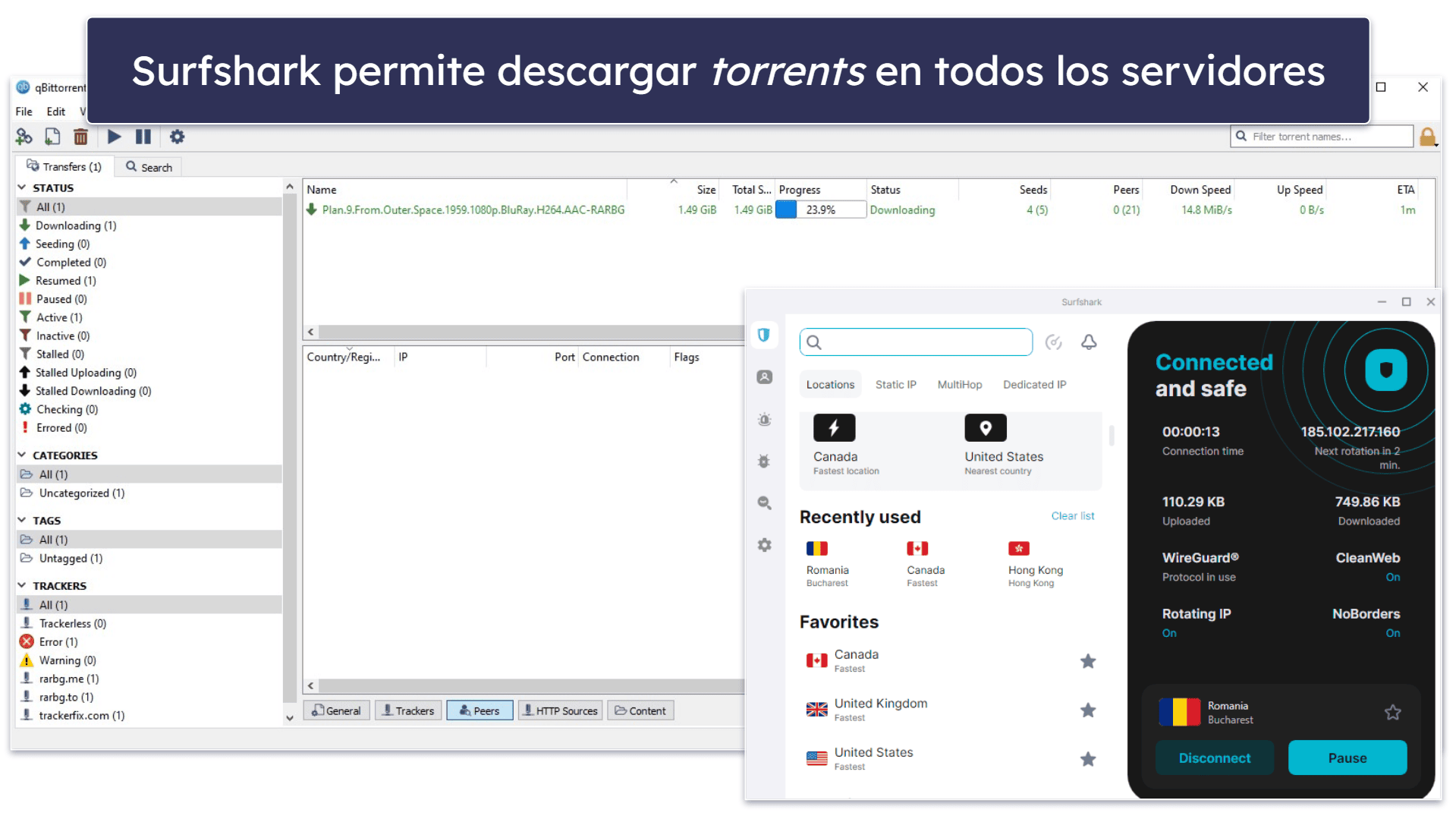
Task: Toggle favorite star for United Kingdom
Action: [x=1087, y=710]
